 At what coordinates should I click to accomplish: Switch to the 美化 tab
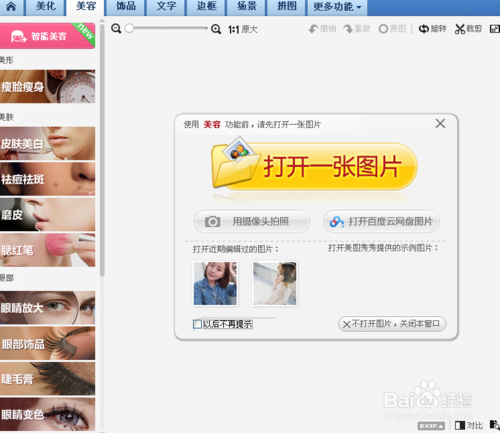click(46, 6)
